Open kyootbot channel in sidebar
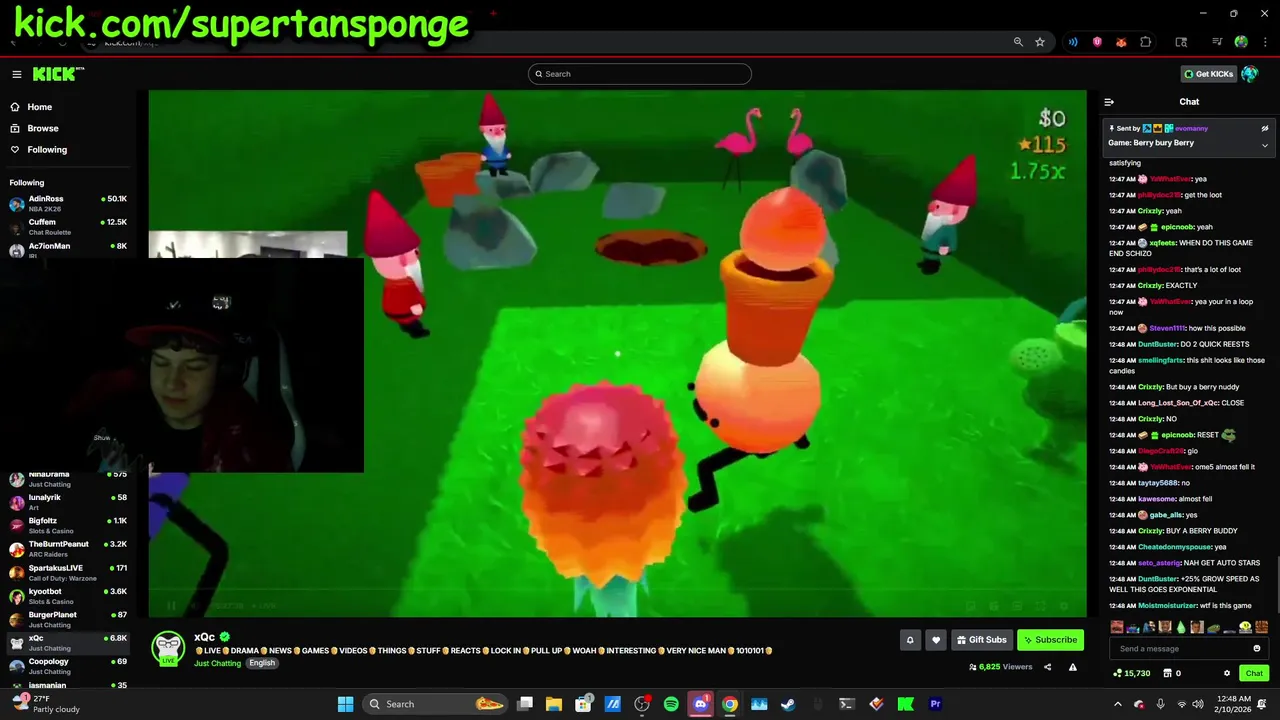 click(x=67, y=596)
